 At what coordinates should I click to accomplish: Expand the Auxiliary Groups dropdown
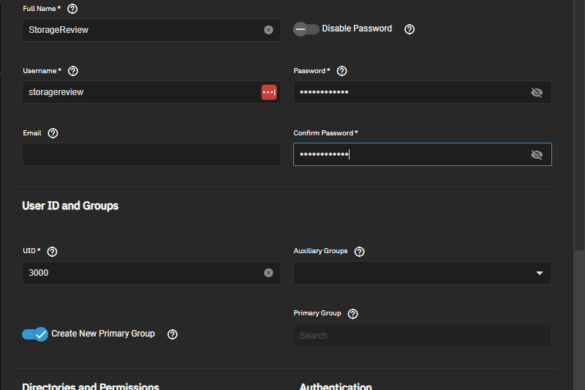click(422, 273)
